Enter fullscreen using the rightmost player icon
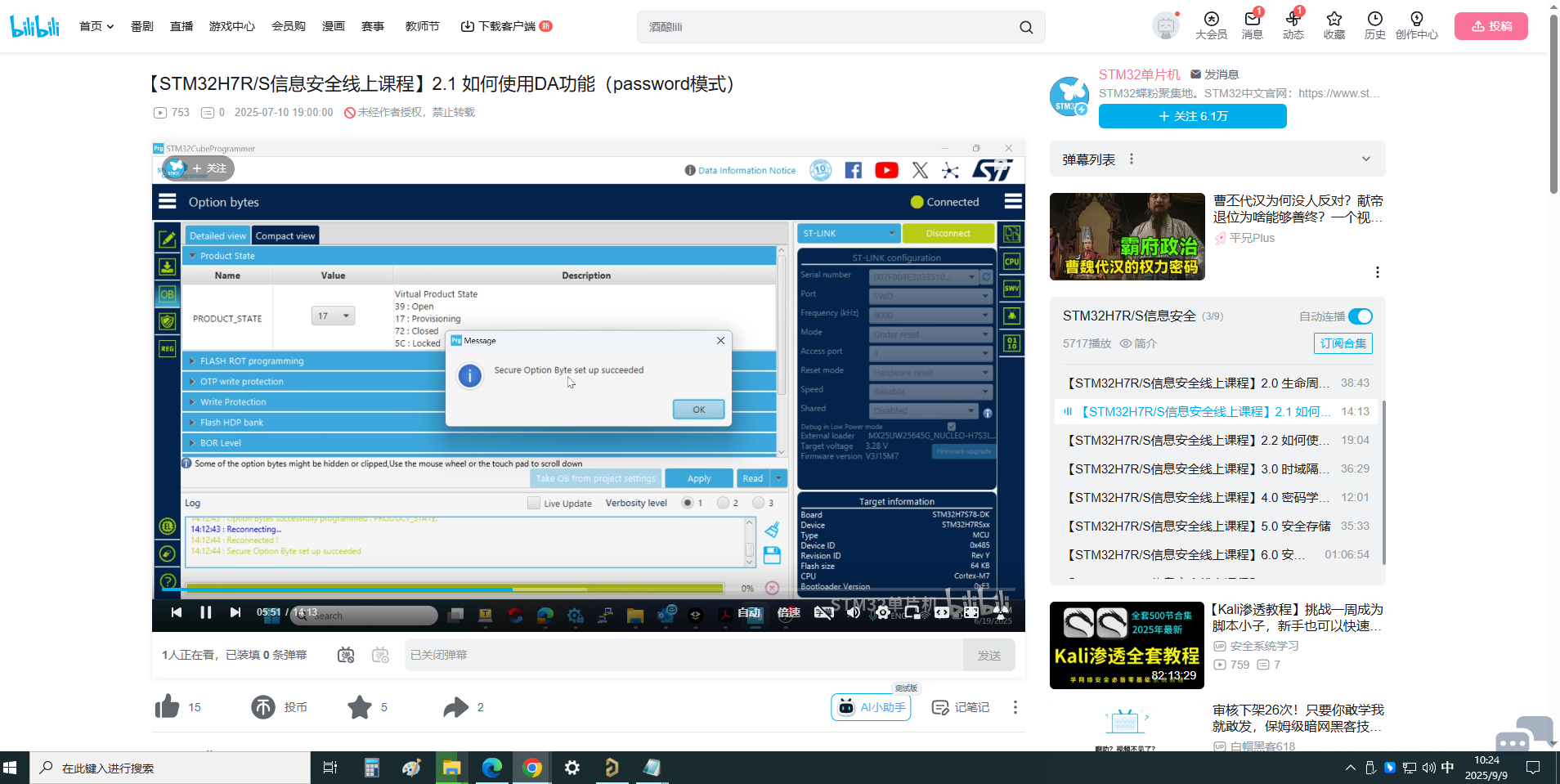This screenshot has height=784, width=1560. point(1000,612)
